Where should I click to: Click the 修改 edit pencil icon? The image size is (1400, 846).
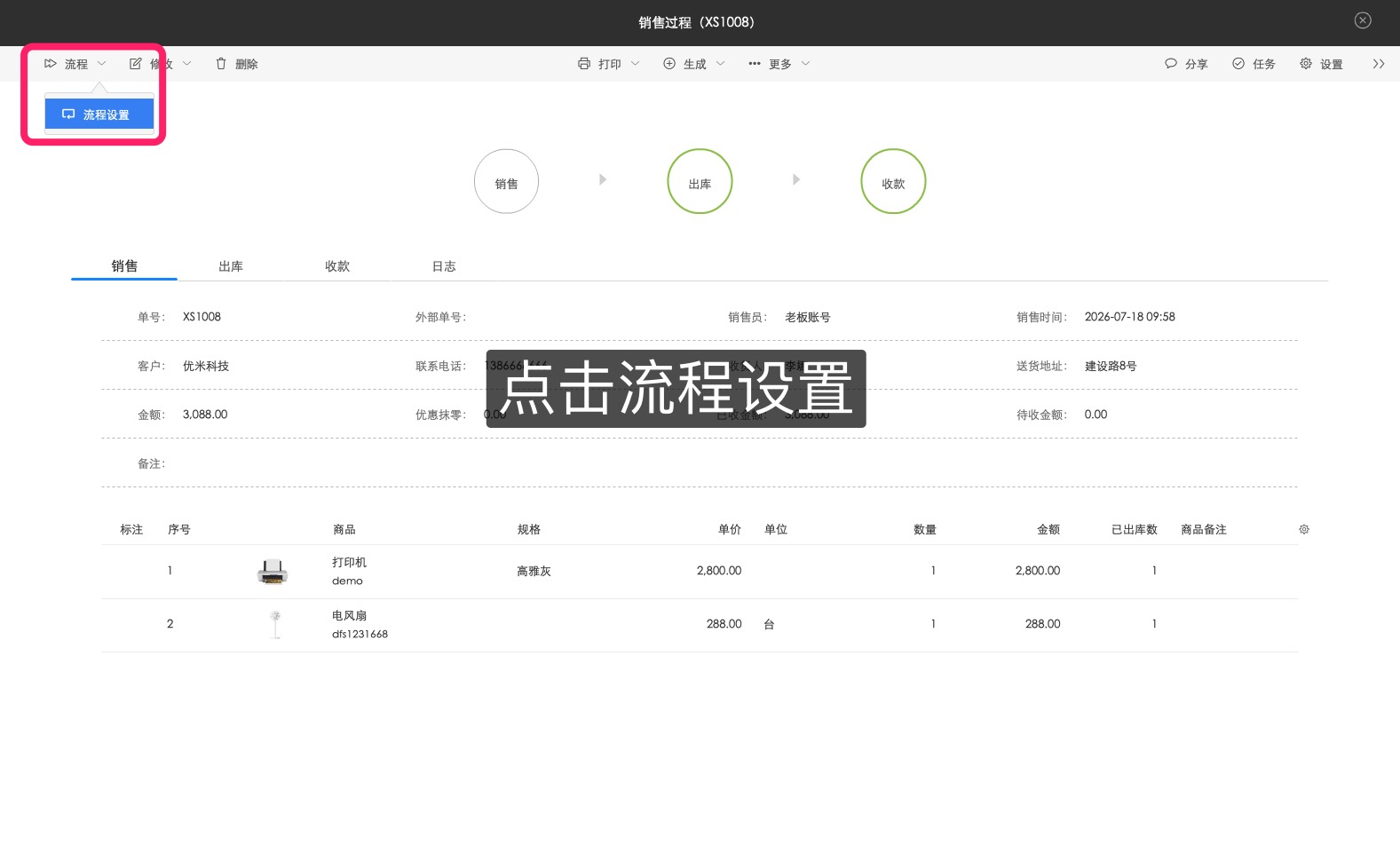[136, 64]
